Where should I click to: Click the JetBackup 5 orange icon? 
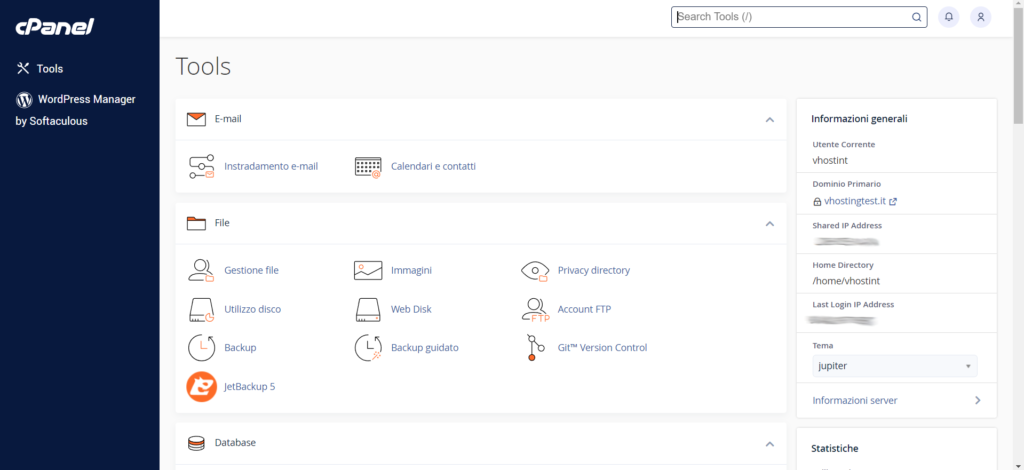[201, 386]
